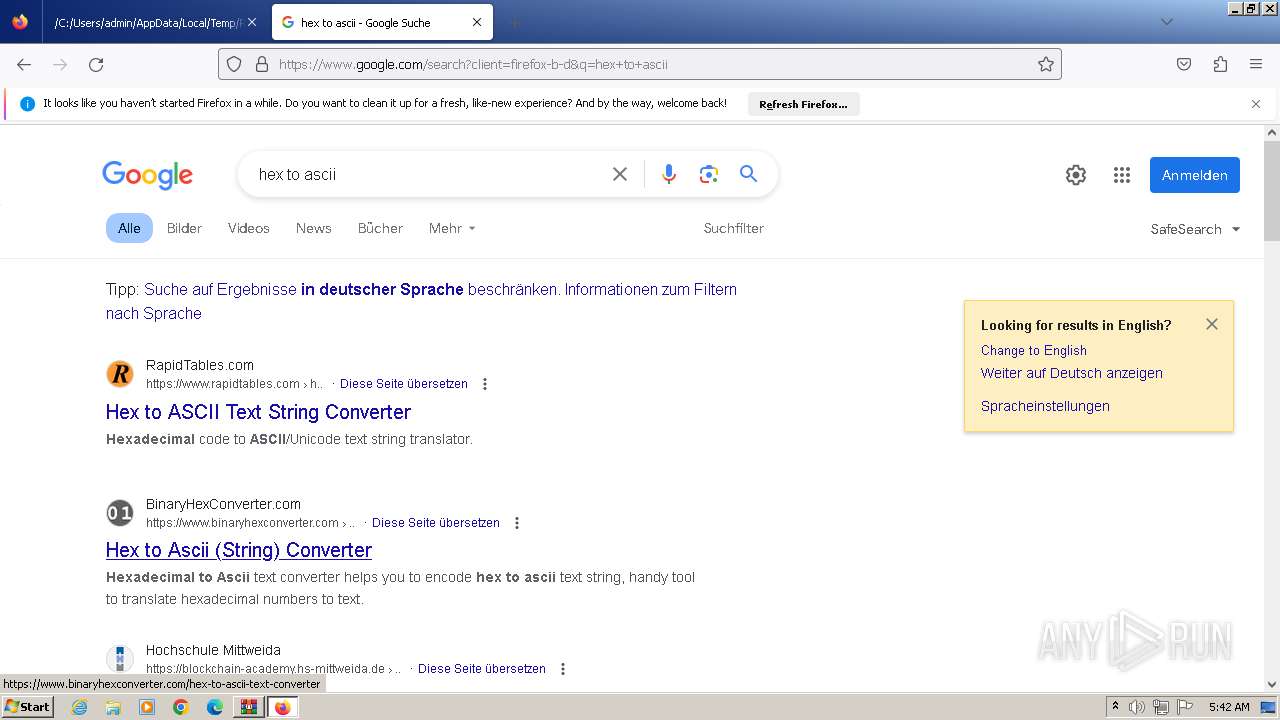Click the Refresh Firefox… button

[x=803, y=104]
